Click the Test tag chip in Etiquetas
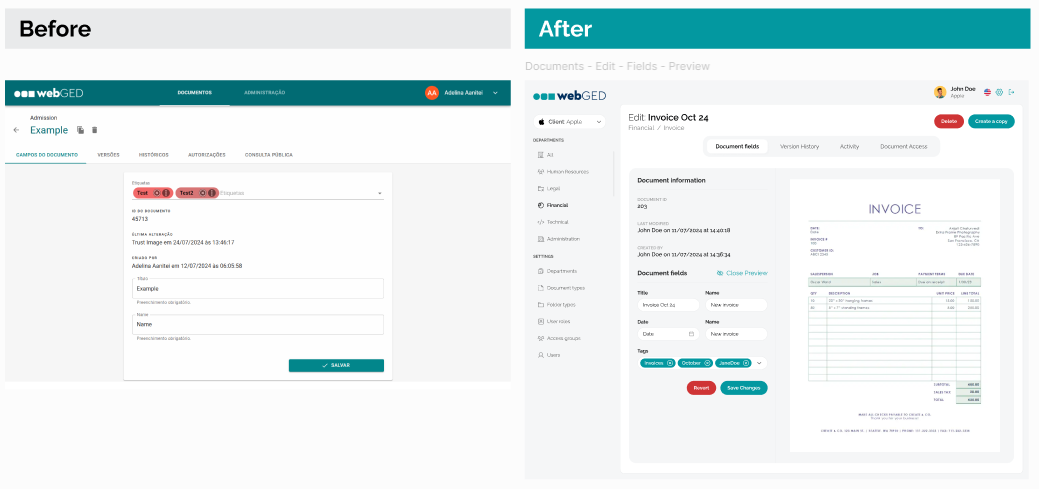 tap(153, 193)
